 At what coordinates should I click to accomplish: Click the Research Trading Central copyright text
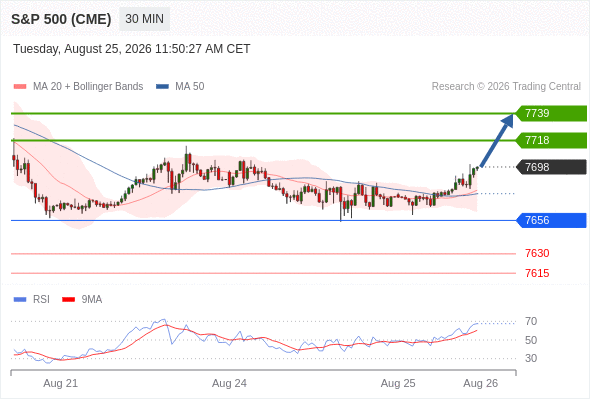click(x=506, y=87)
